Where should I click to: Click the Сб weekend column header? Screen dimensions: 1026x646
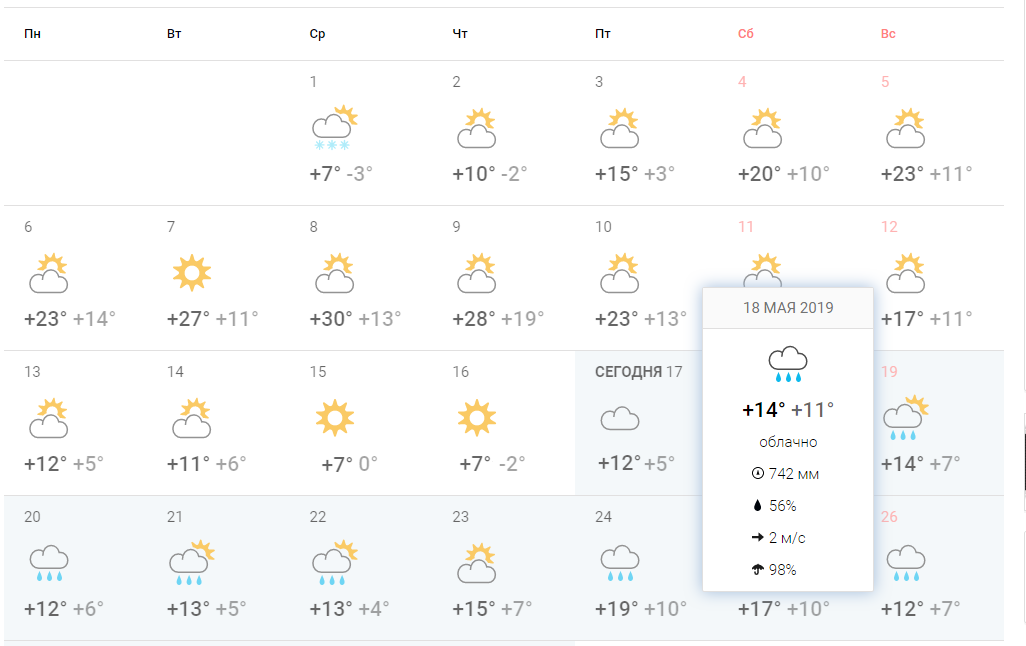click(746, 33)
